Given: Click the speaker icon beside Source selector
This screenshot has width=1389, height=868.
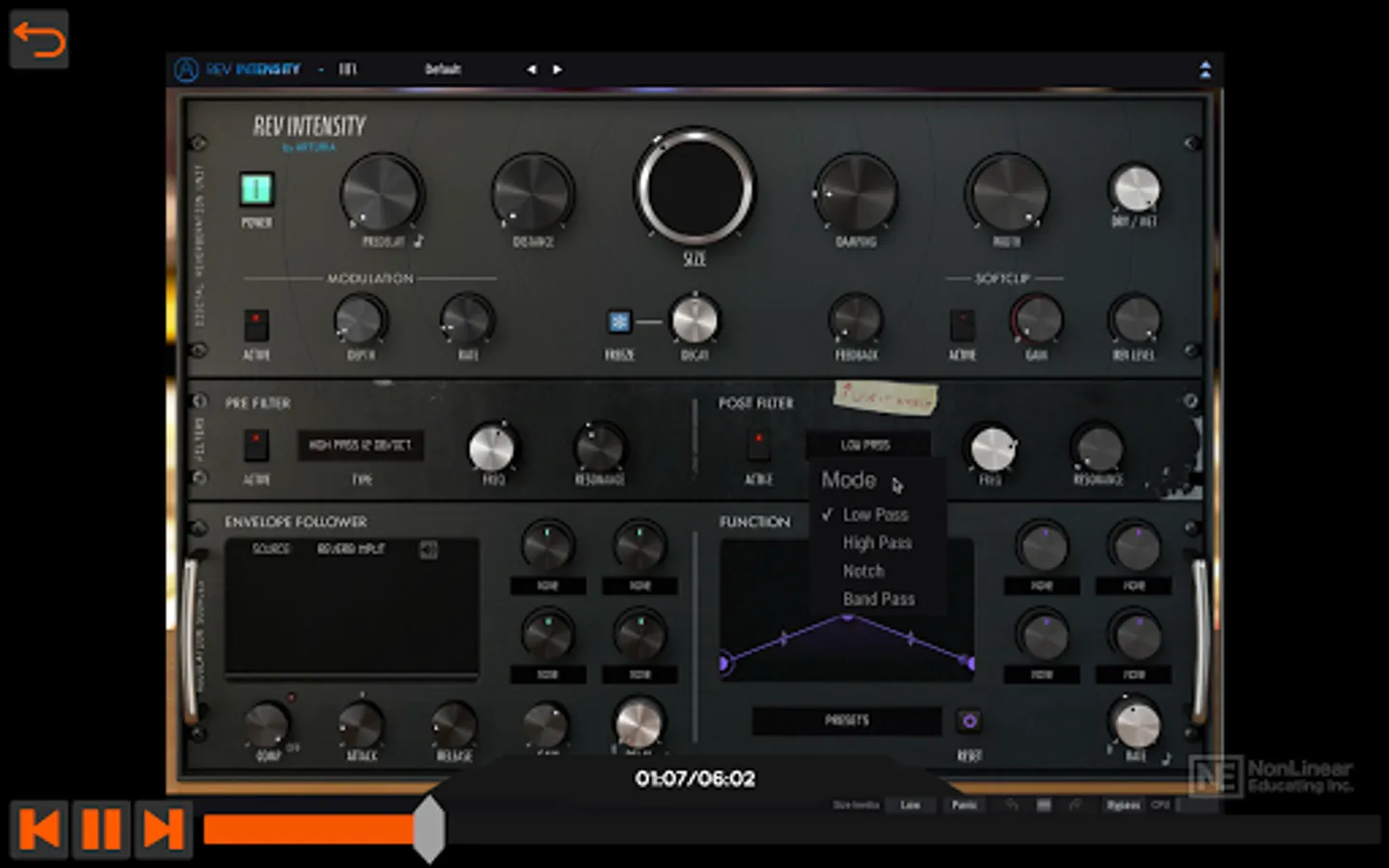Looking at the screenshot, I should [428, 550].
